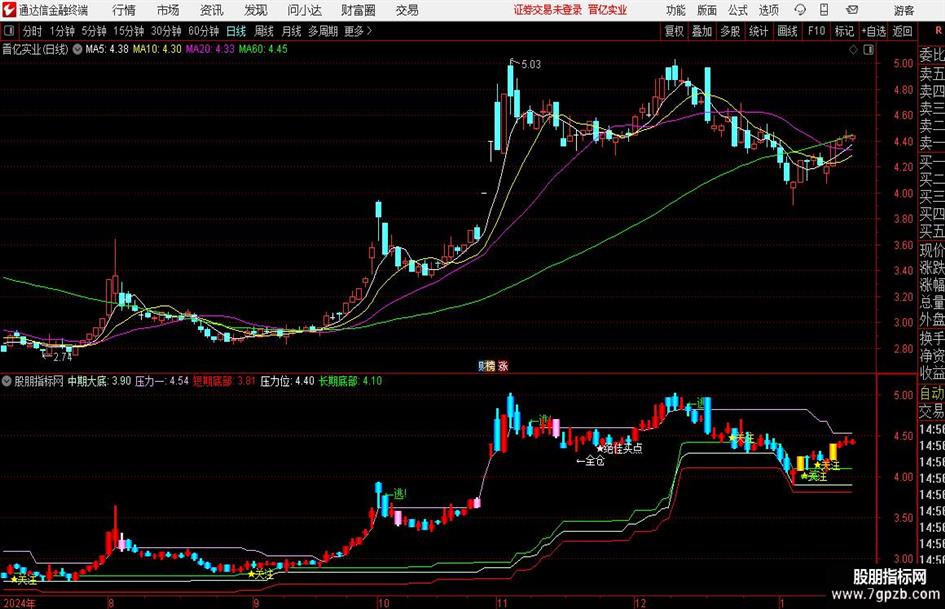This screenshot has width=945, height=609.
Task: Open F10 company info
Action: pos(816,31)
